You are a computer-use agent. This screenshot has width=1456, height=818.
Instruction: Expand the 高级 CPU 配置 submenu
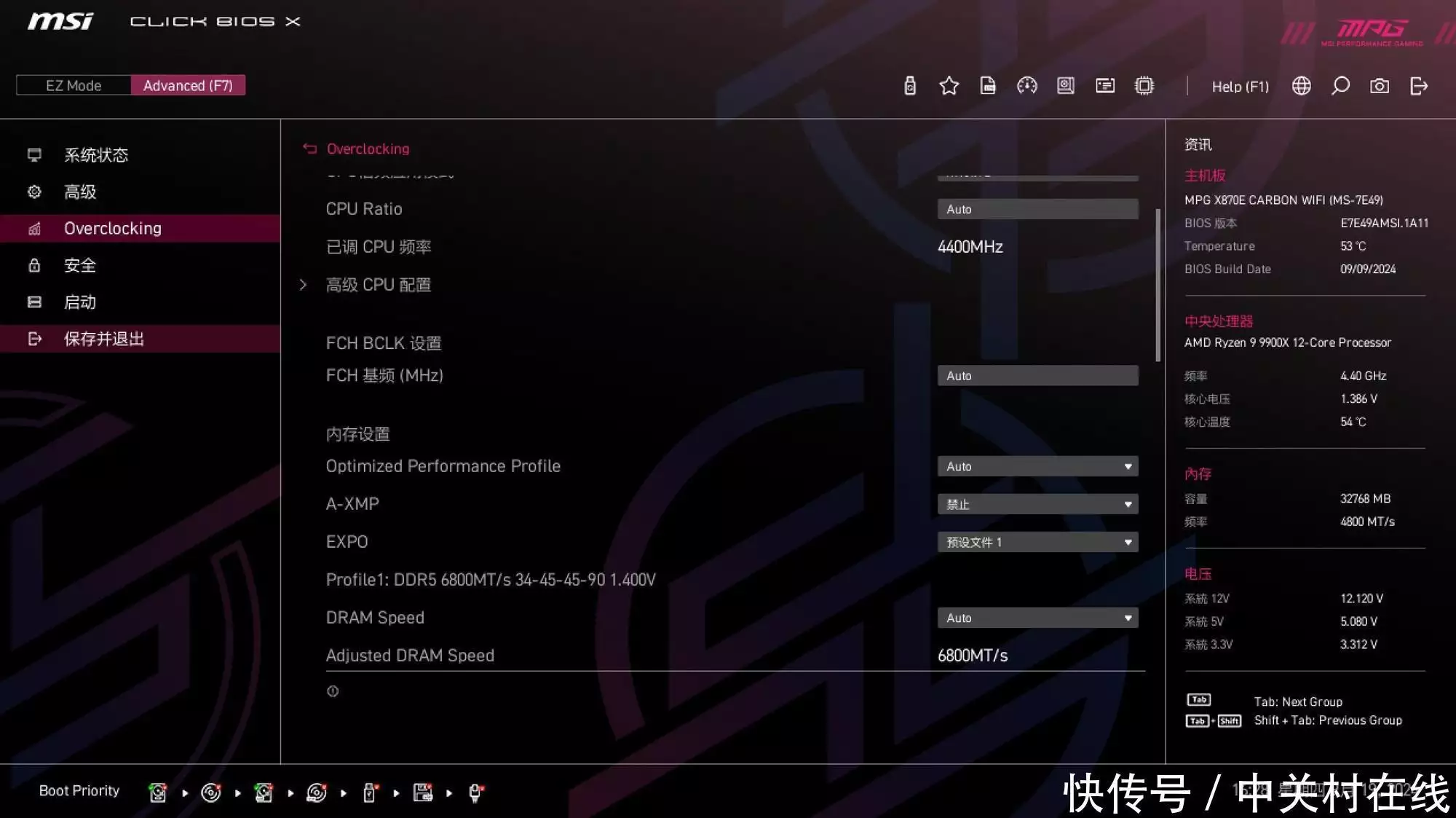pyautogui.click(x=379, y=285)
